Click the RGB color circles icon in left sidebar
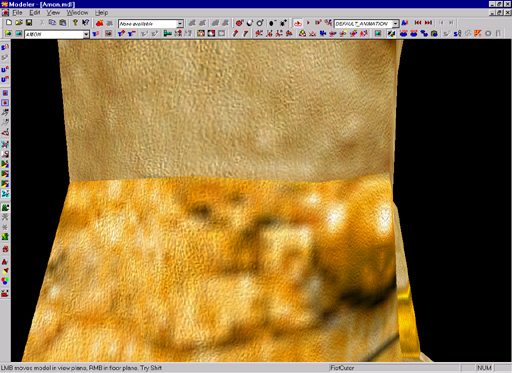Viewport: 512px width, 373px height. tap(5, 281)
